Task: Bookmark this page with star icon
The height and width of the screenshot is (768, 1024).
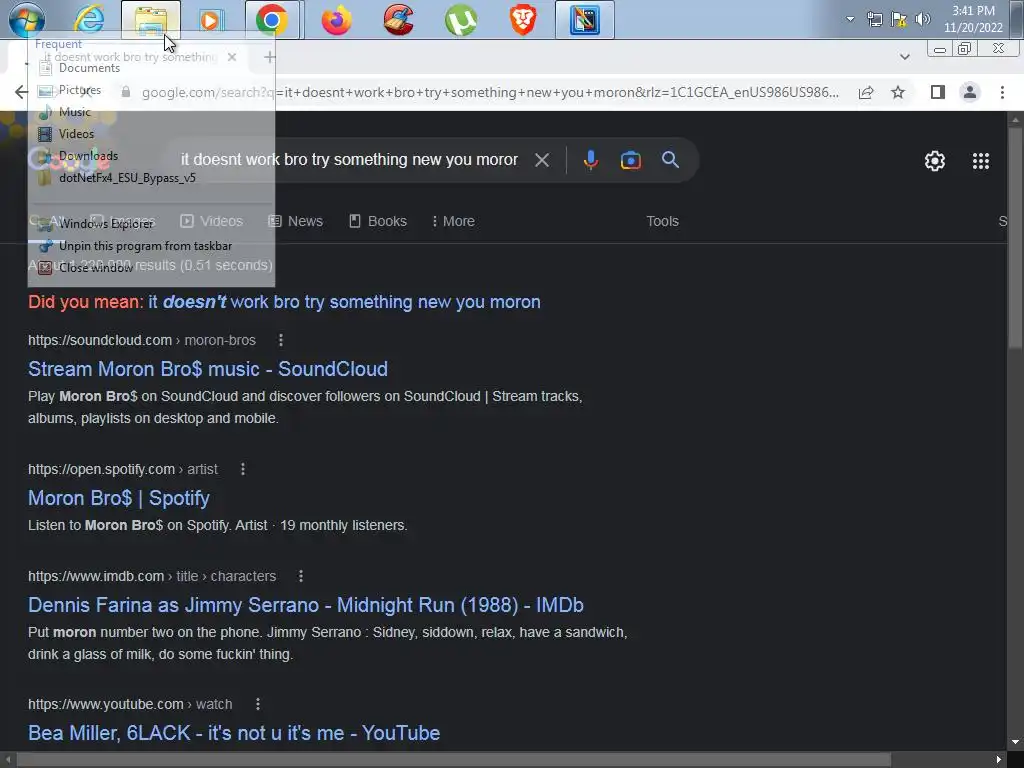Action: [x=898, y=93]
